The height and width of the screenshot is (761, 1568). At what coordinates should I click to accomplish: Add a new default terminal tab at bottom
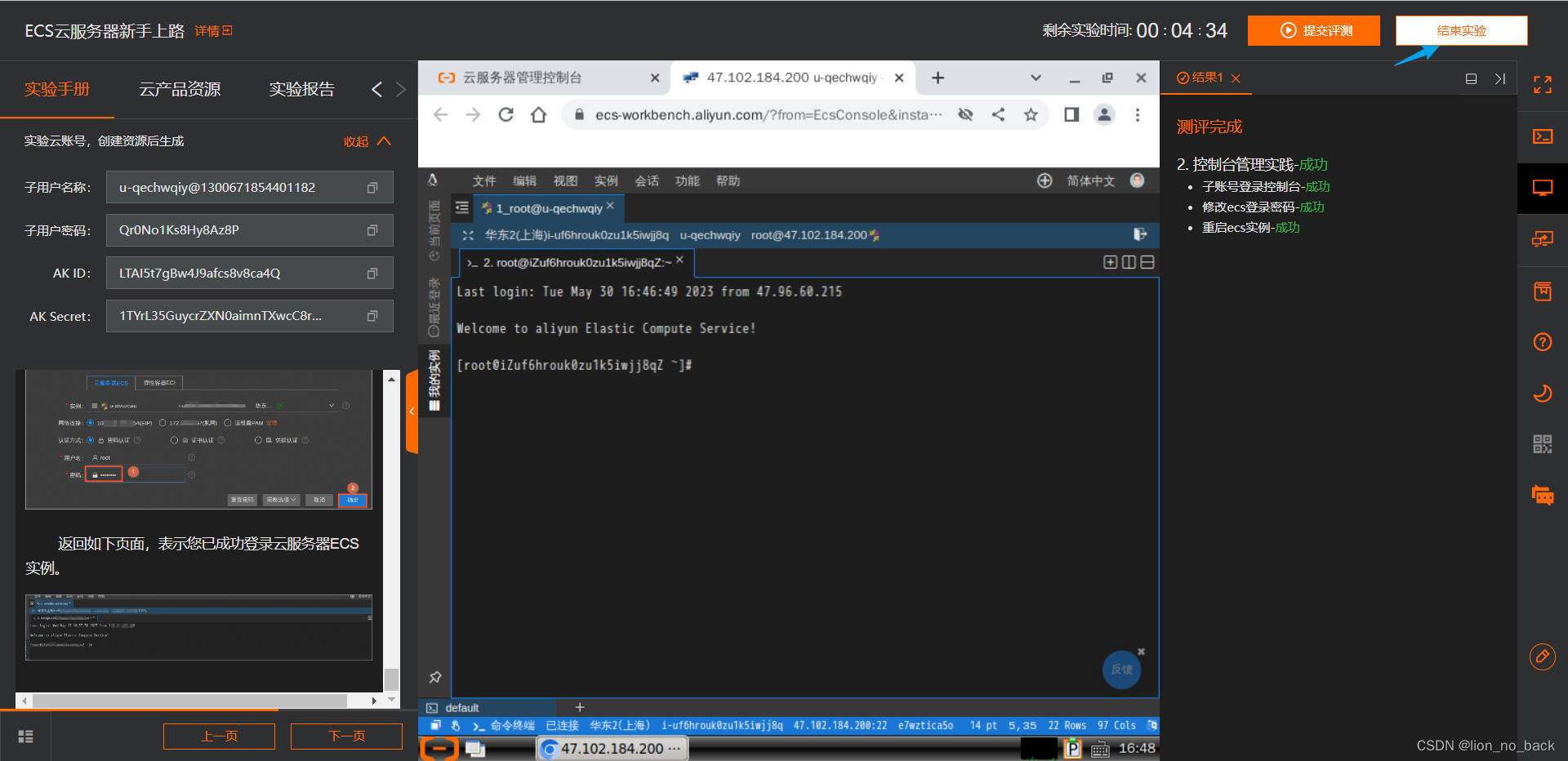pyautogui.click(x=580, y=707)
